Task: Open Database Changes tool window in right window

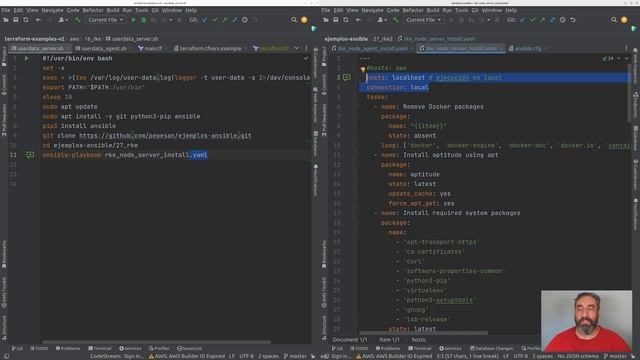Action: [x=491, y=348]
